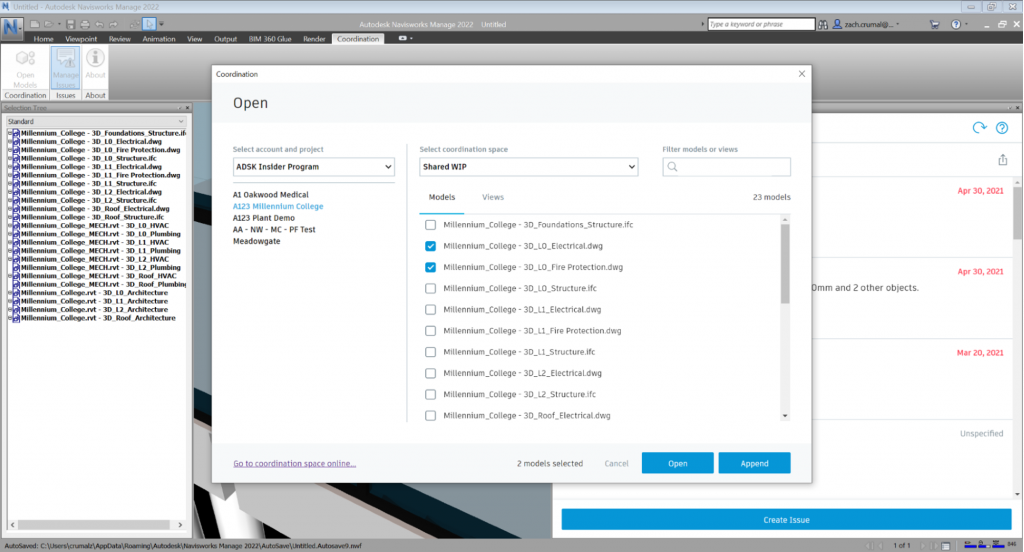Image resolution: width=1024 pixels, height=552 pixels.
Task: Click the refresh icon in Issues panel
Action: point(979,128)
